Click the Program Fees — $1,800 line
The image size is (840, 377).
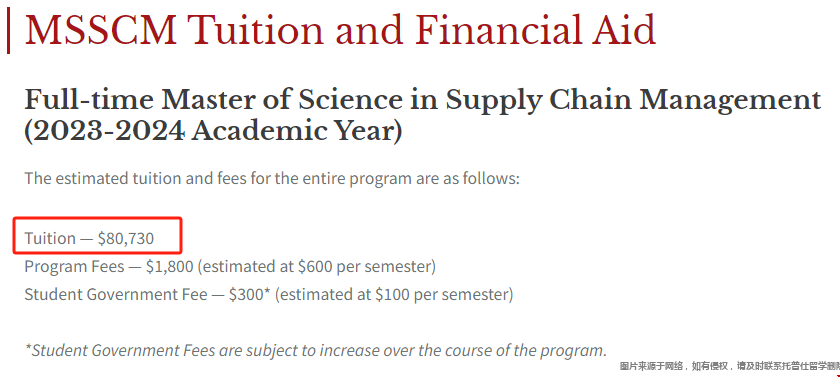230,266
